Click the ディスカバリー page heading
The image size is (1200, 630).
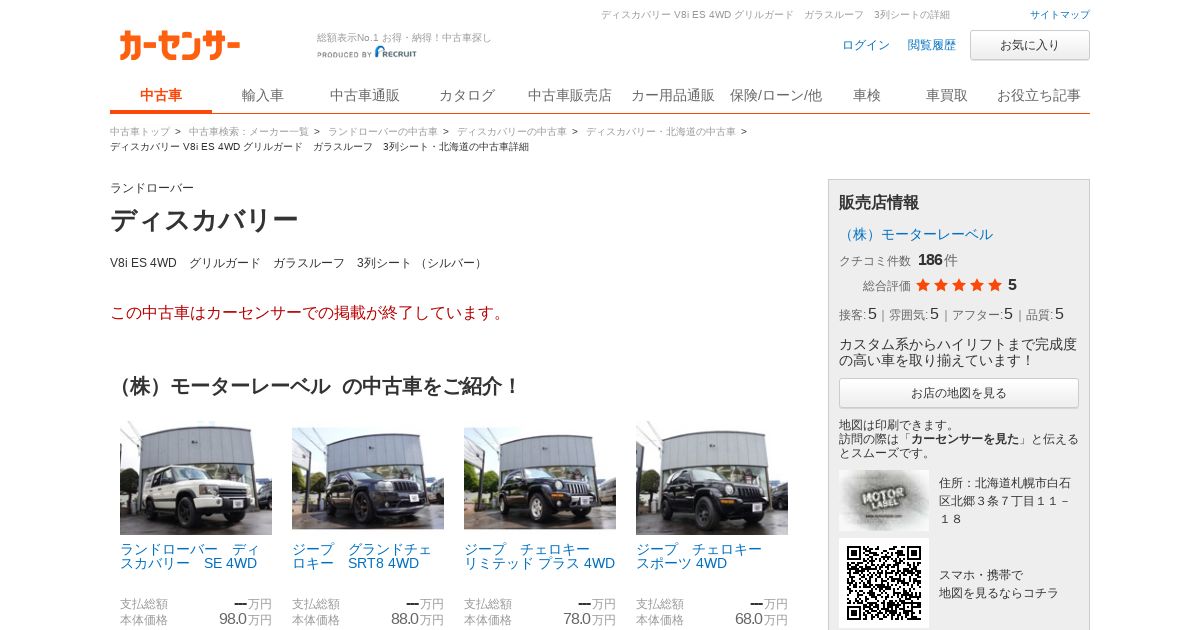tap(204, 220)
